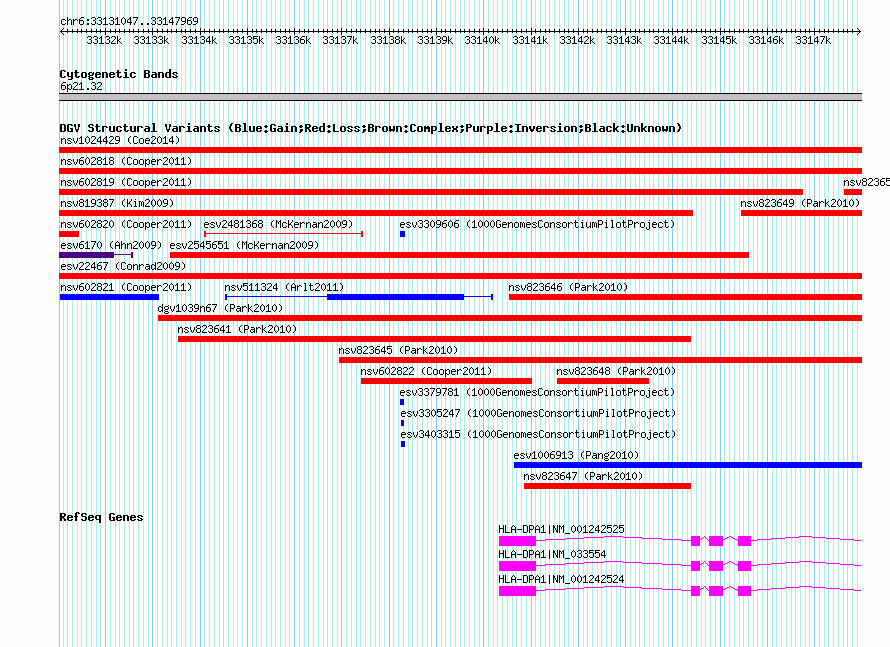
Task: Click the blue esv1006913 gain bar
Action: pos(688,465)
